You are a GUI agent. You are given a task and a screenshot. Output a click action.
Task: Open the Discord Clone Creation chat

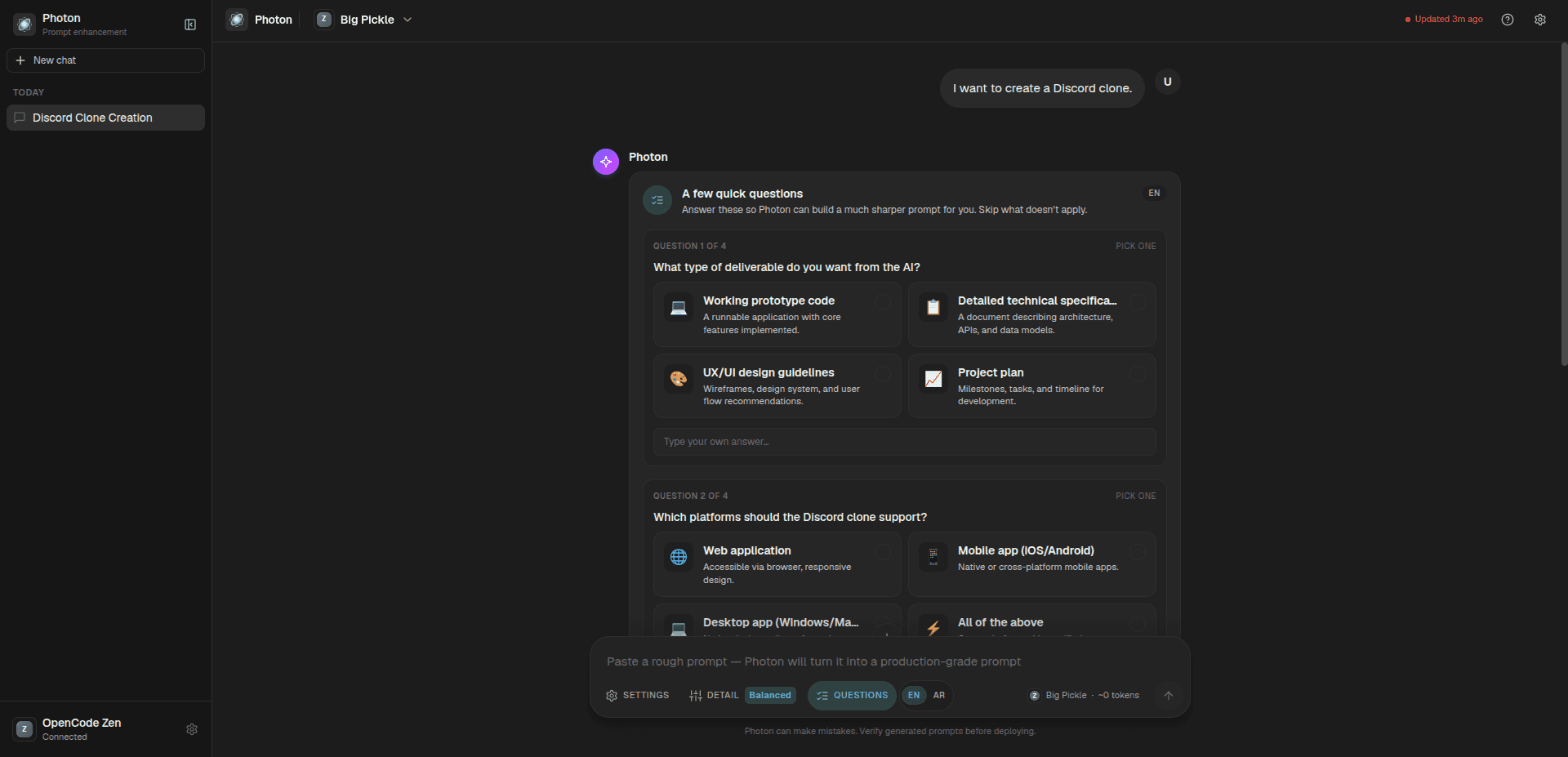(x=105, y=118)
